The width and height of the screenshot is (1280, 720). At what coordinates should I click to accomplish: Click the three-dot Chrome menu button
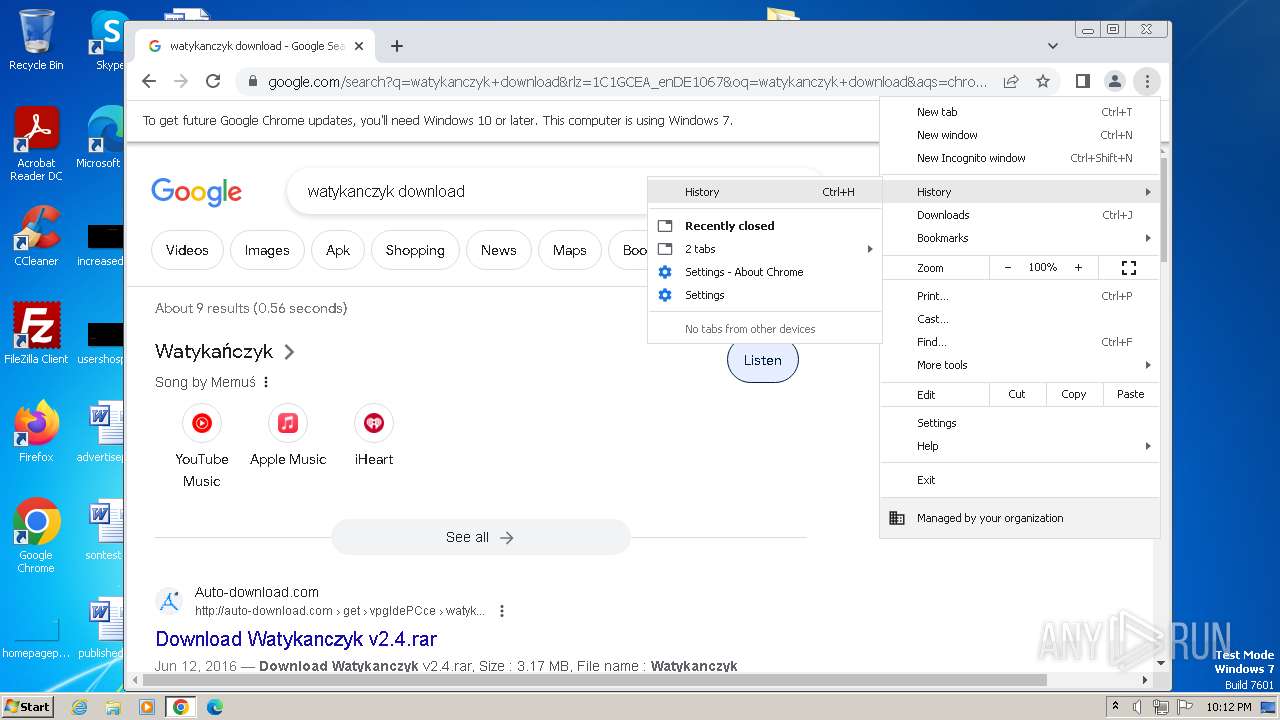(1147, 81)
